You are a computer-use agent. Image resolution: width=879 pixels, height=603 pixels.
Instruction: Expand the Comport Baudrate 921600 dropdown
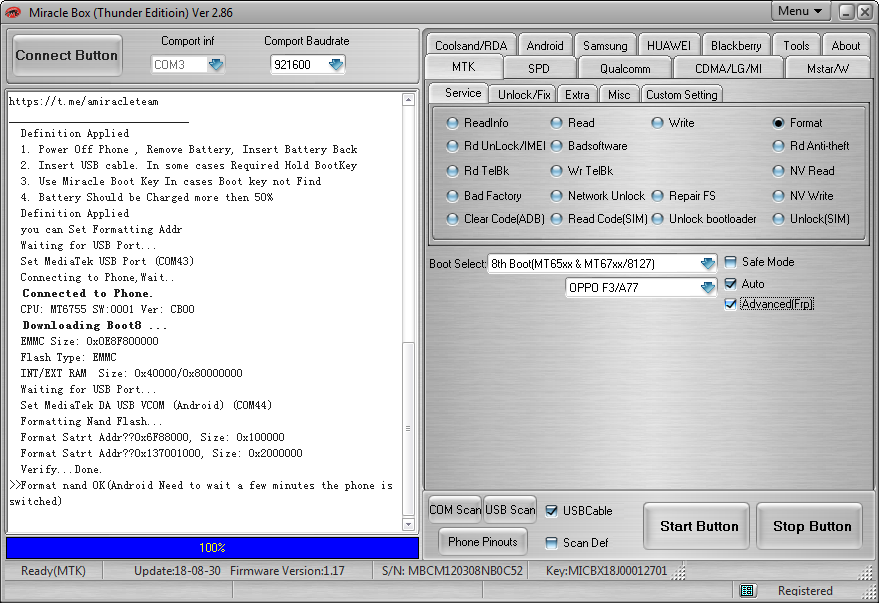[336, 64]
